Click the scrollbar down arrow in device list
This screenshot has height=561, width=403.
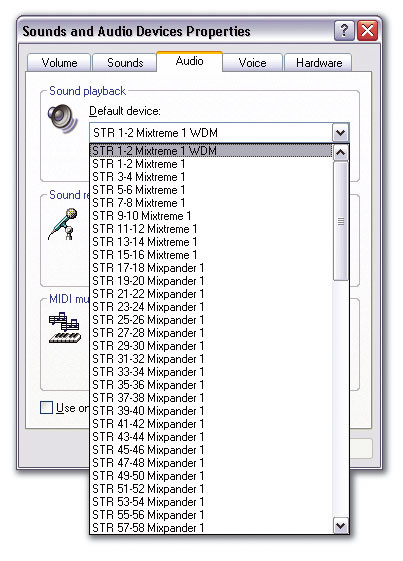pyautogui.click(x=340, y=525)
